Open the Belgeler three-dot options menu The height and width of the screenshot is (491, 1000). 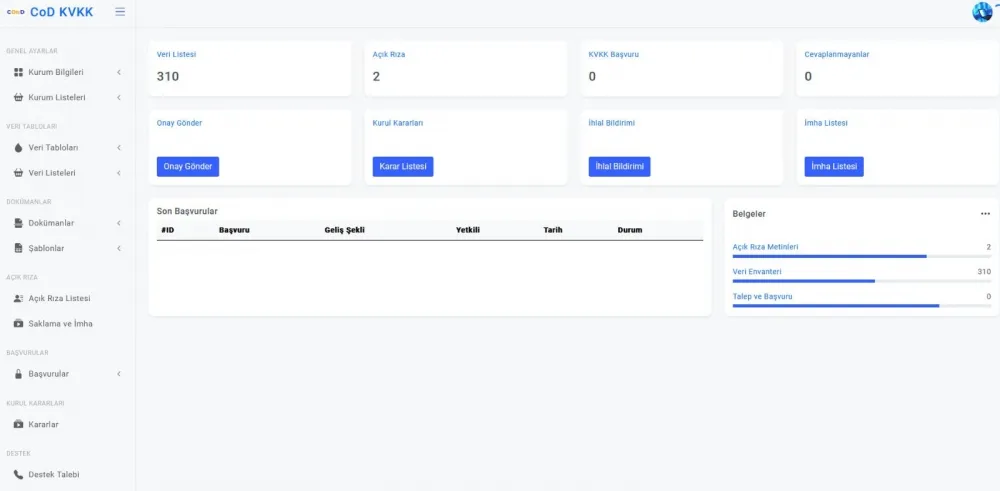[985, 214]
